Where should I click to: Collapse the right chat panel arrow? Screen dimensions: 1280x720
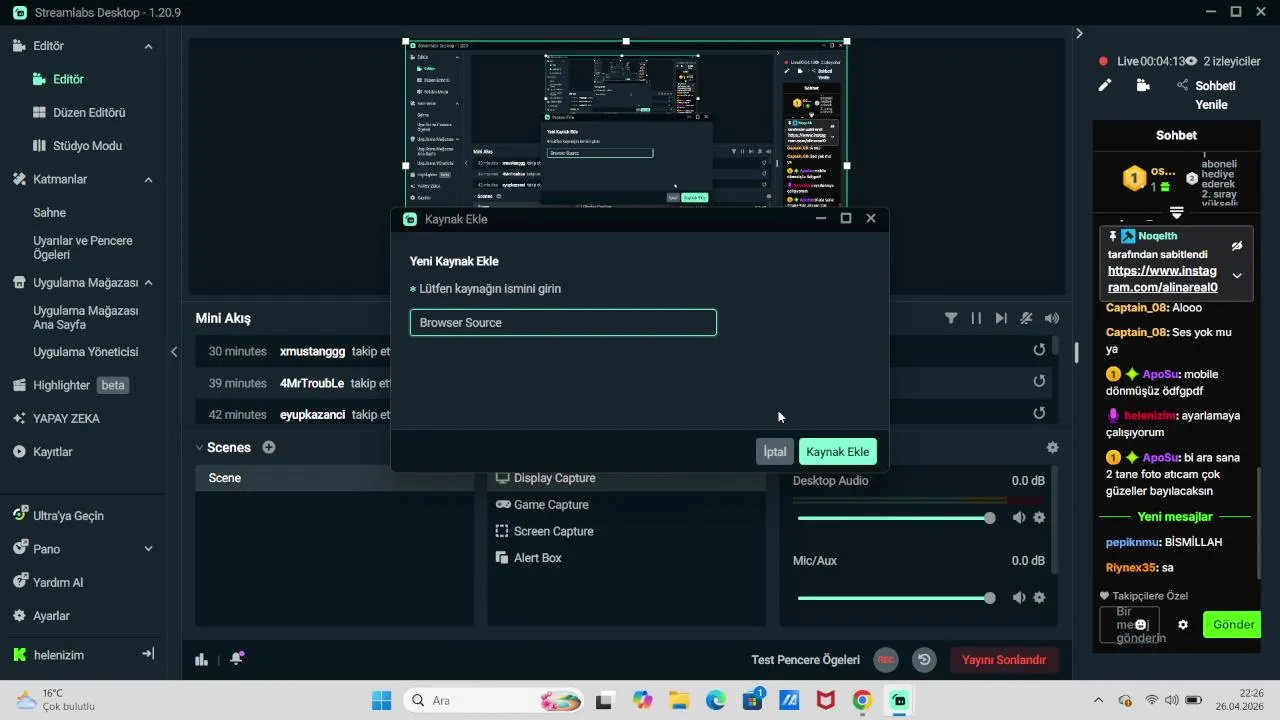click(x=1079, y=34)
